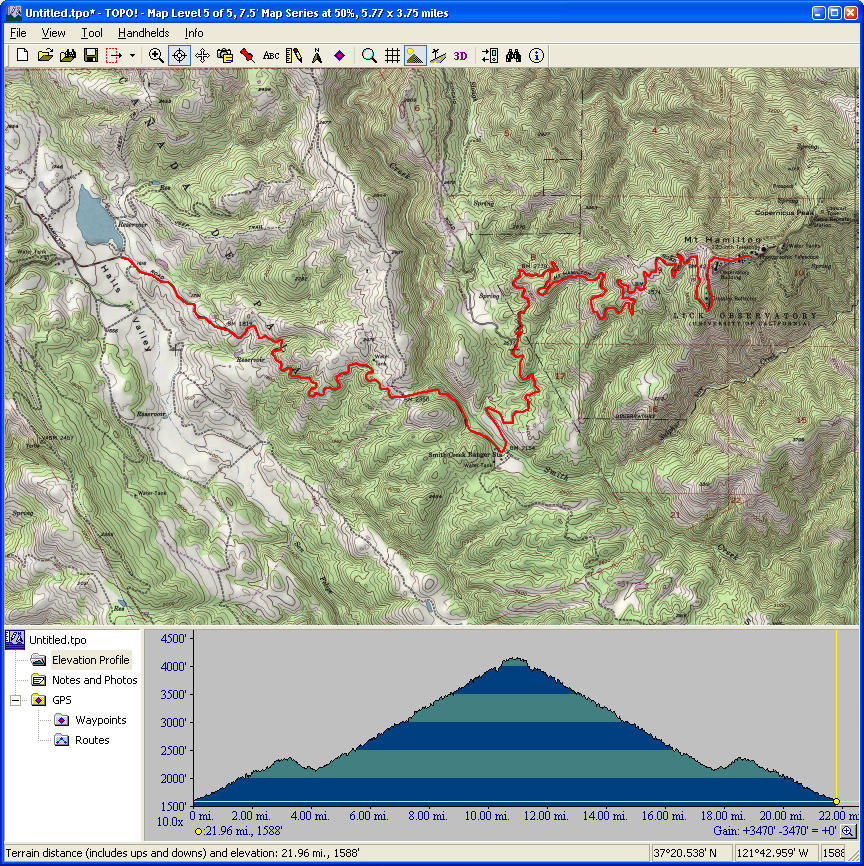Click the Info circle icon in toolbar
864x866 pixels.
[537, 56]
